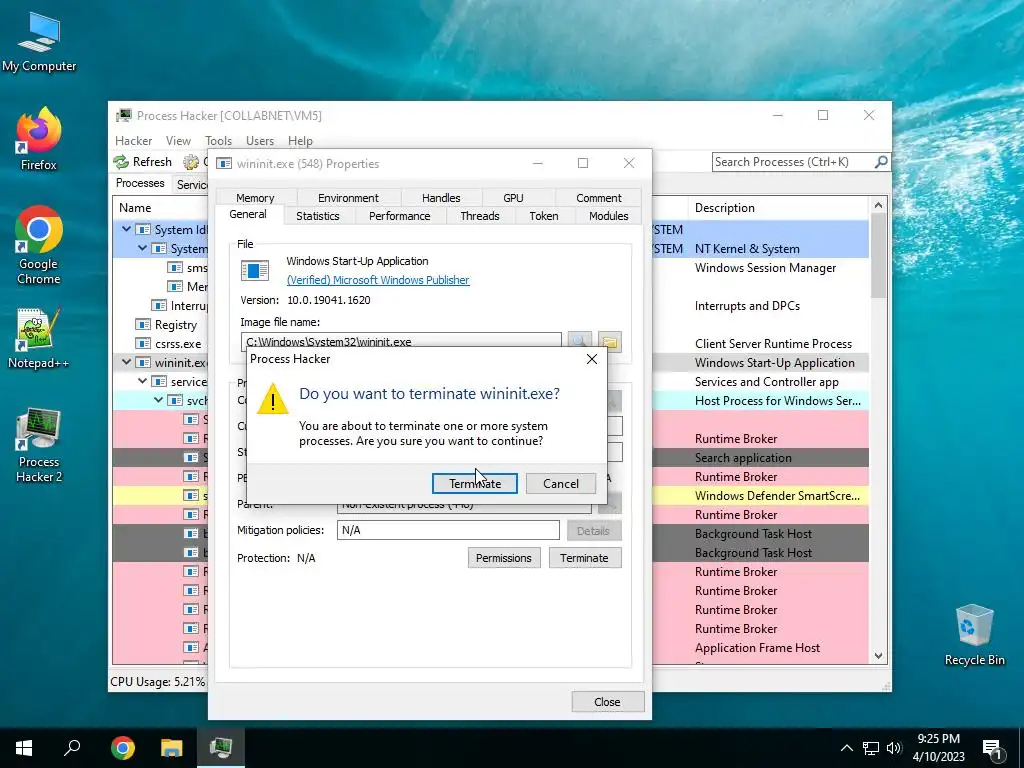Open the Comment tab
The height and width of the screenshot is (768, 1024).
point(599,198)
